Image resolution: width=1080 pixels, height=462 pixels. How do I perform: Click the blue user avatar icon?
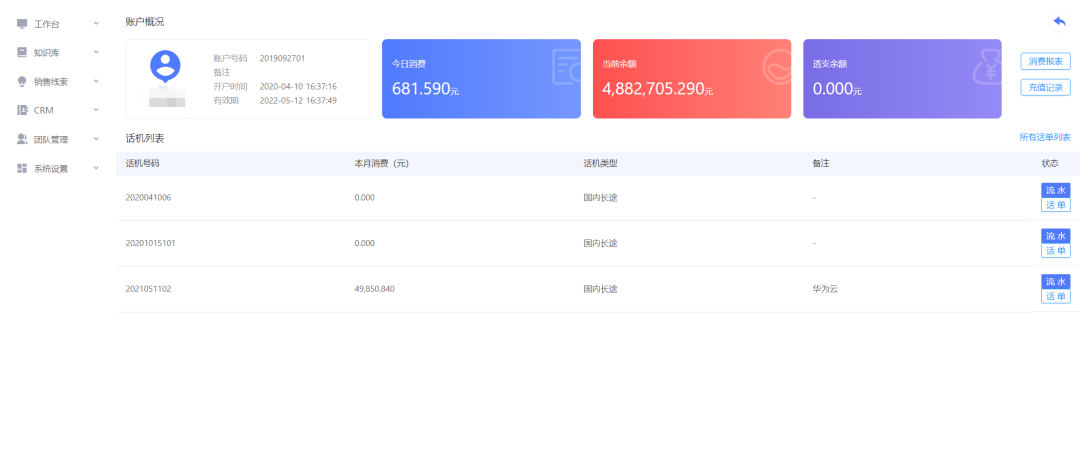[165, 67]
